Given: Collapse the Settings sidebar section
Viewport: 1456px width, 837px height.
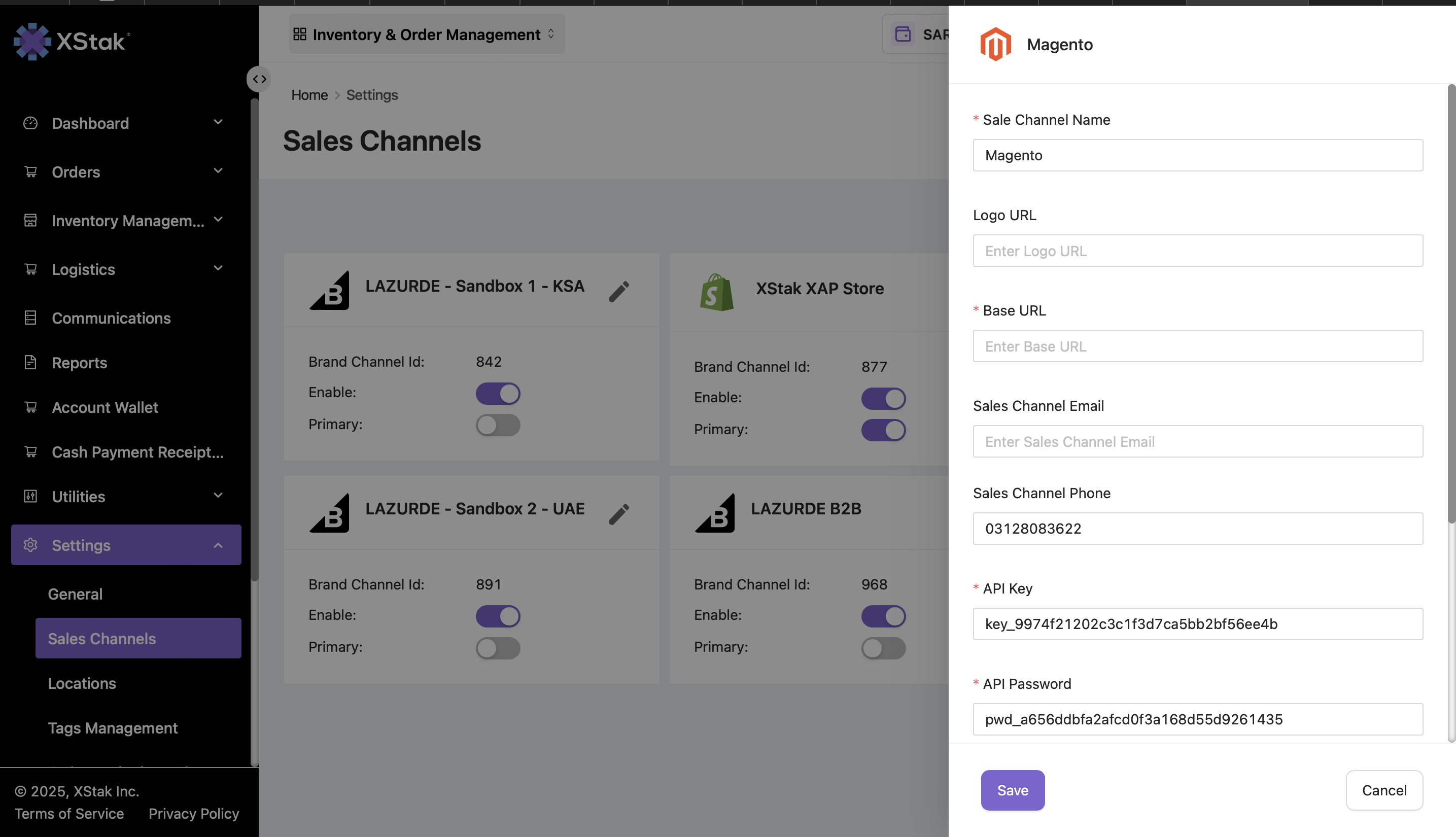Looking at the screenshot, I should point(218,545).
